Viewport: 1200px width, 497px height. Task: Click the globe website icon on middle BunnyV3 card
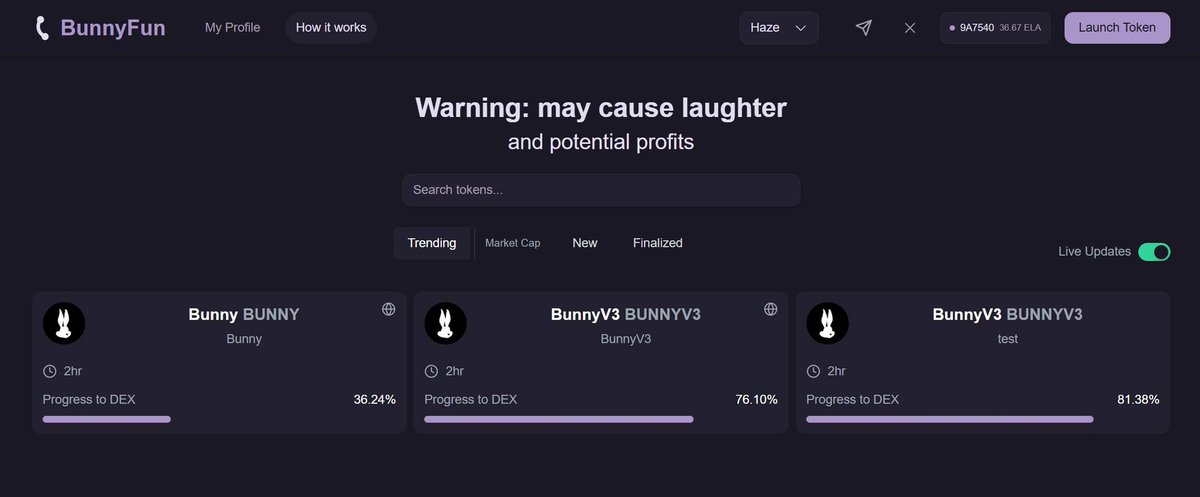point(771,309)
